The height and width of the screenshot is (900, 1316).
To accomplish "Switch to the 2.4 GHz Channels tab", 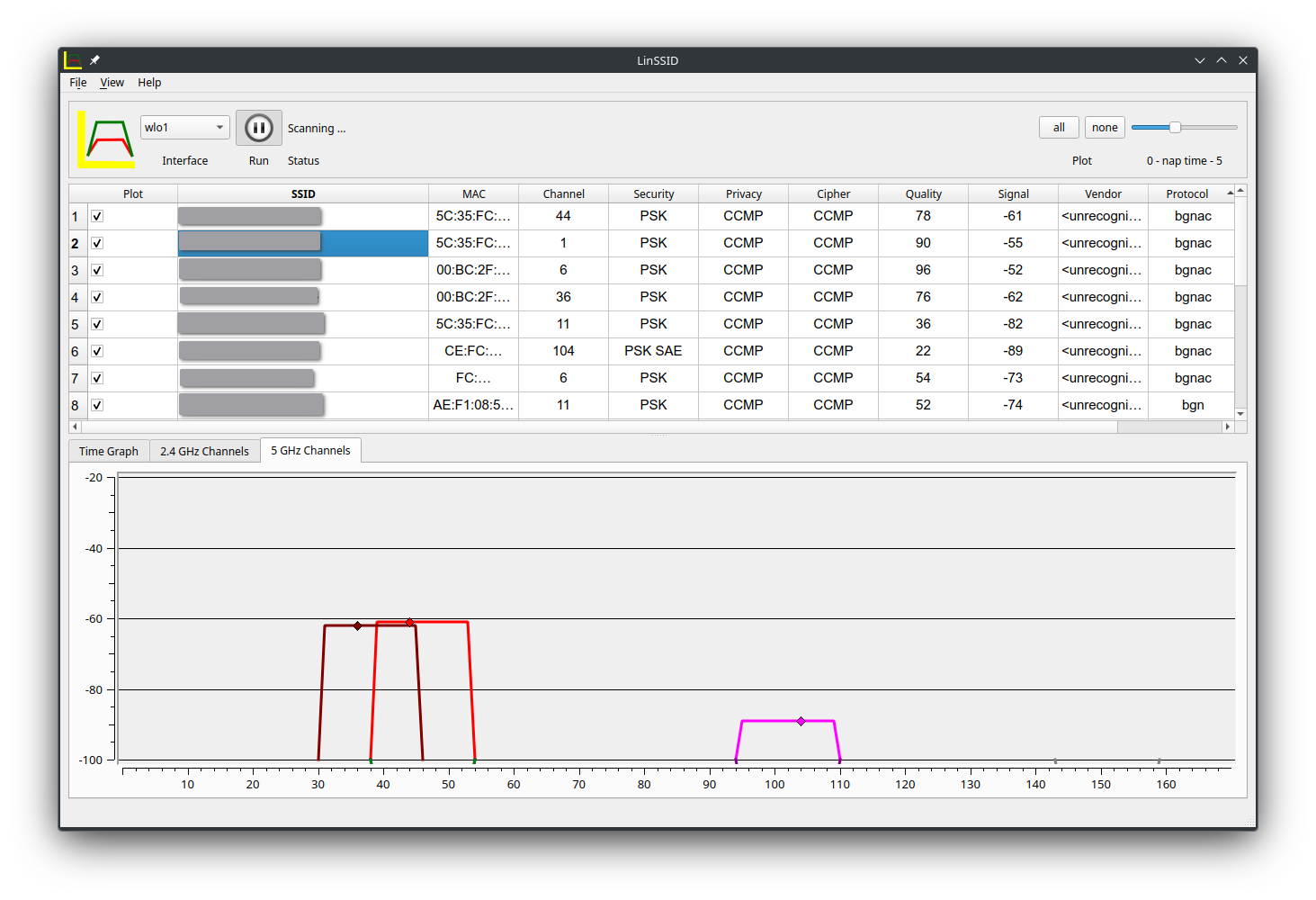I will pos(204,451).
